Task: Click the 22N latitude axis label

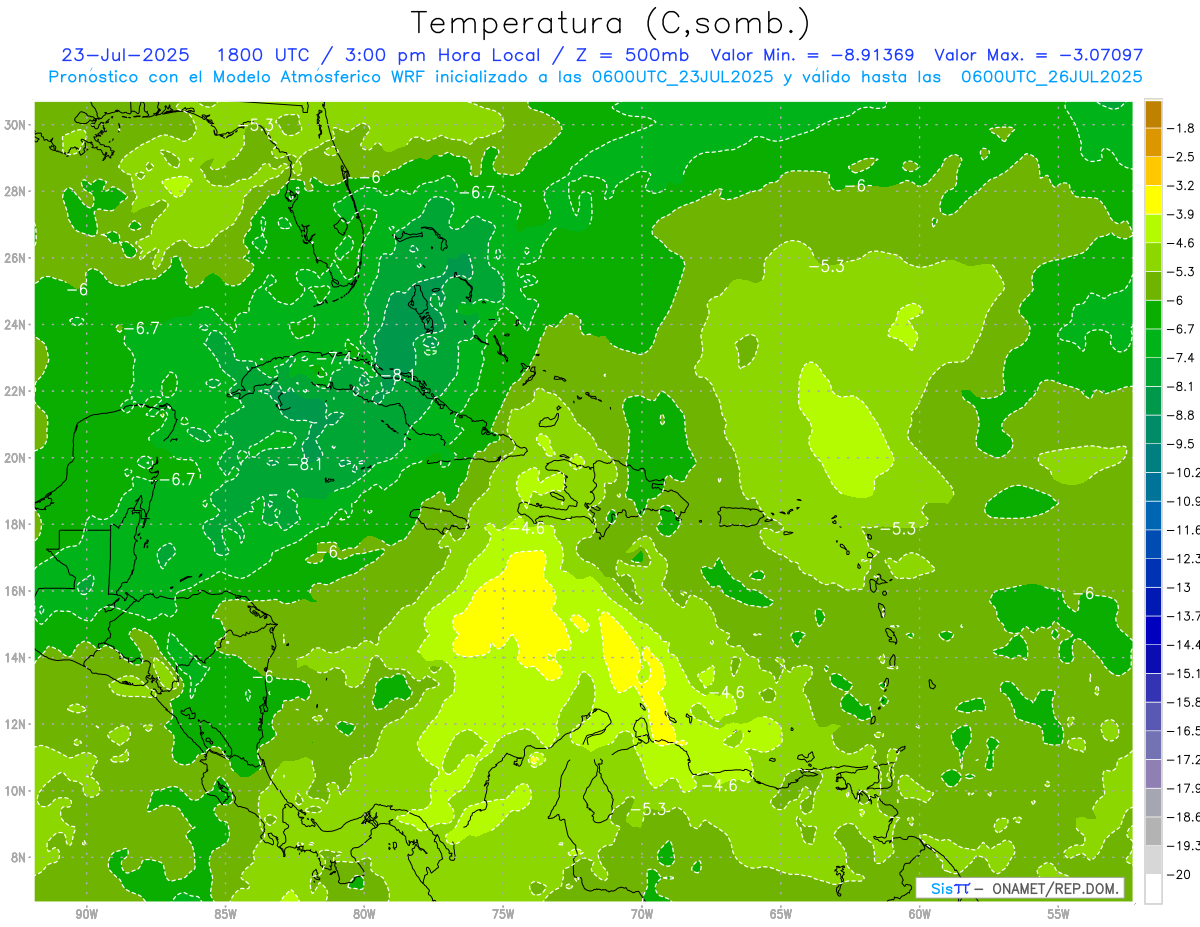Action: click(15, 391)
